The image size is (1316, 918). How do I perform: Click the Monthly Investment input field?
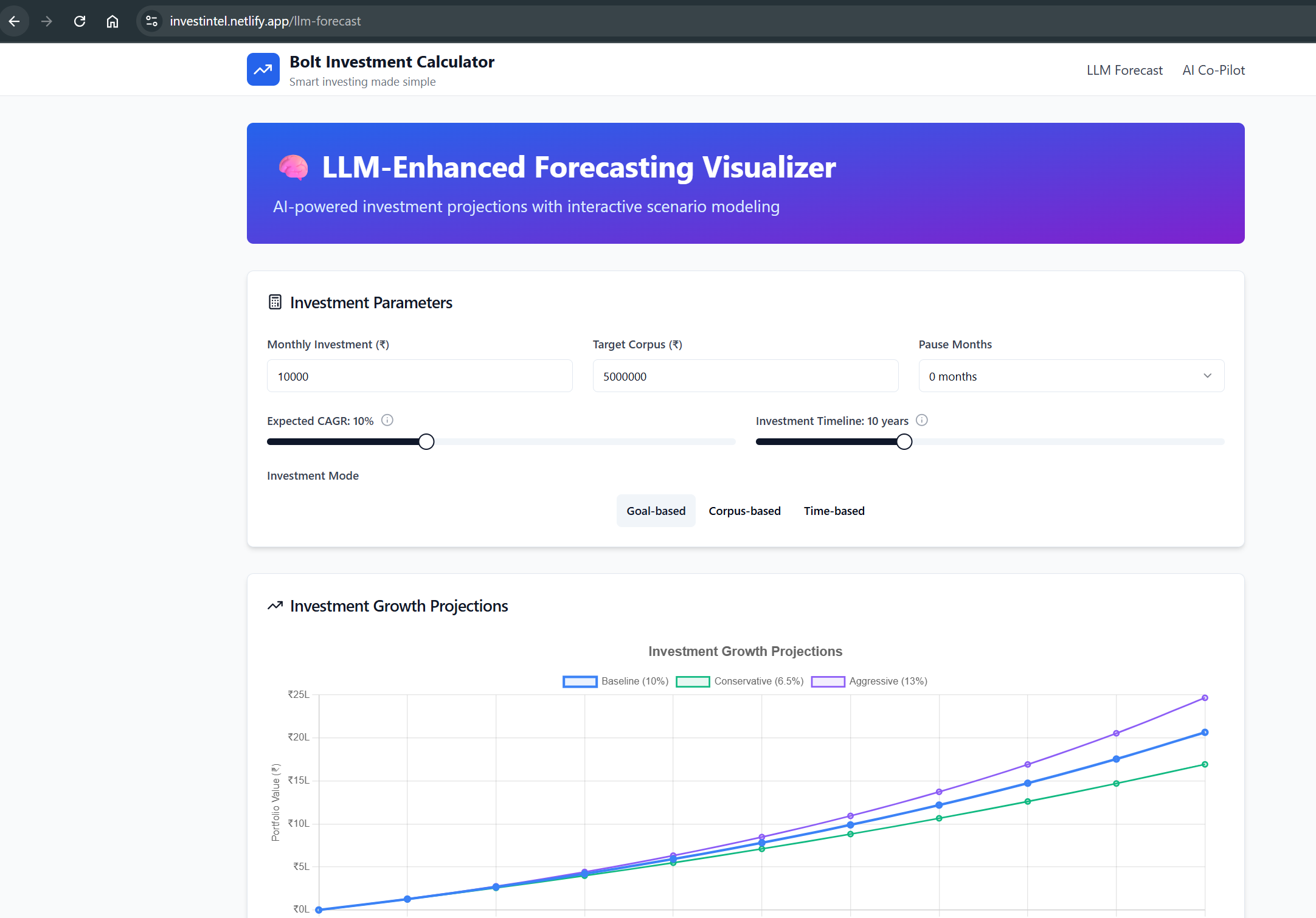point(420,376)
